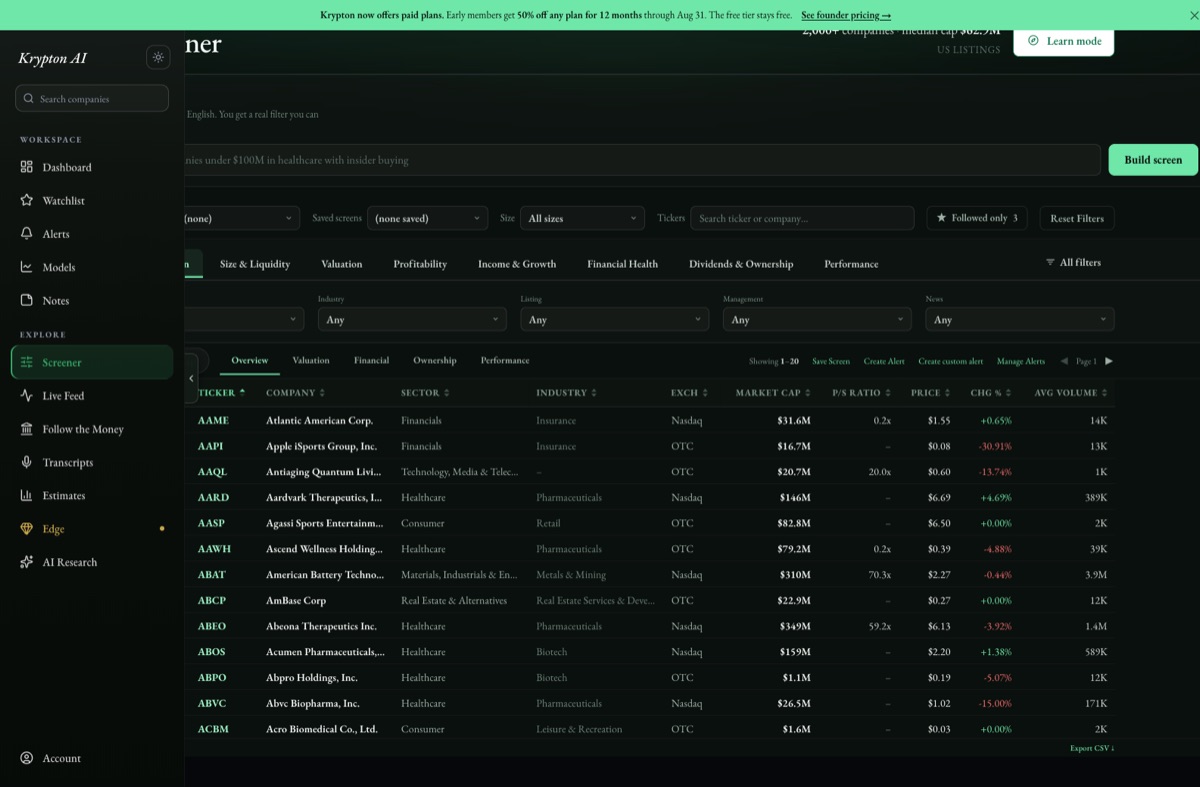Toggle Followed only filter
This screenshot has width=1200, height=787.
976,218
